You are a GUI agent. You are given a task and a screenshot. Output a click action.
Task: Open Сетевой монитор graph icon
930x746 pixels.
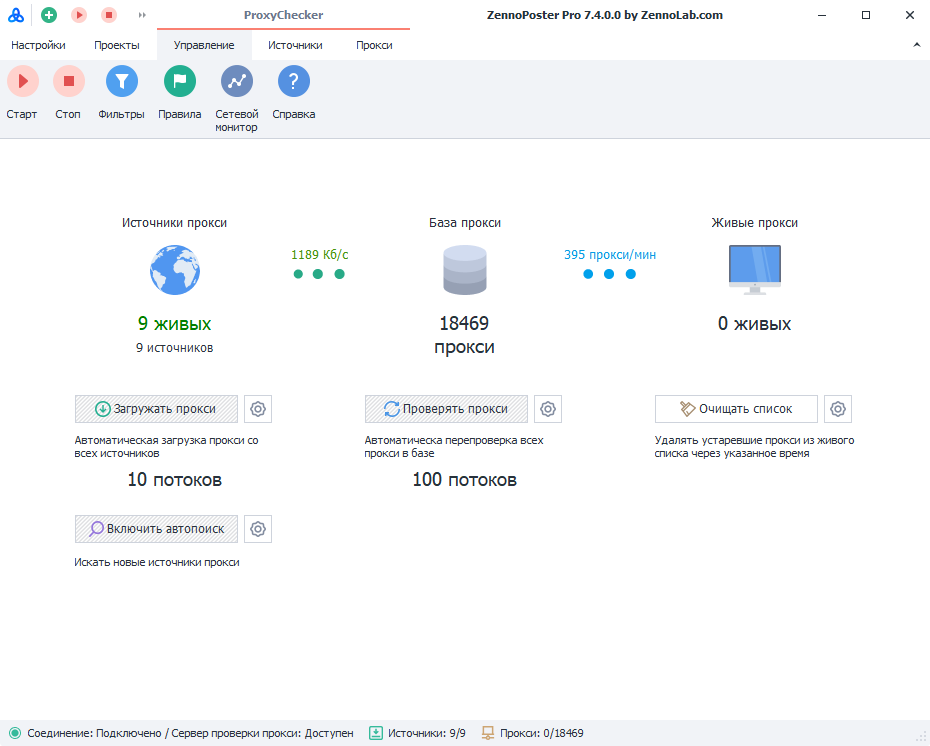[236, 81]
